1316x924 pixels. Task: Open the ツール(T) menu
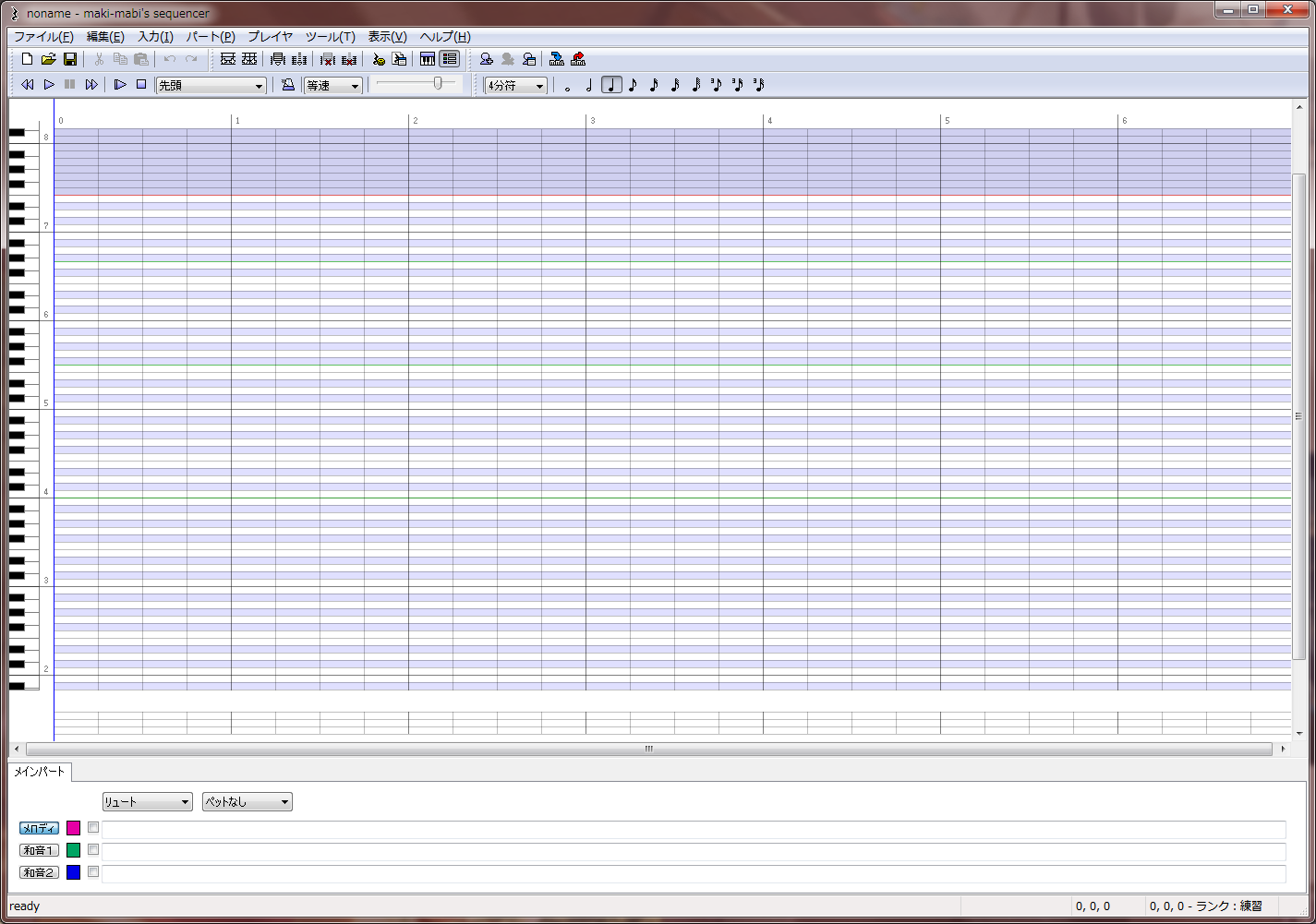[x=331, y=37]
